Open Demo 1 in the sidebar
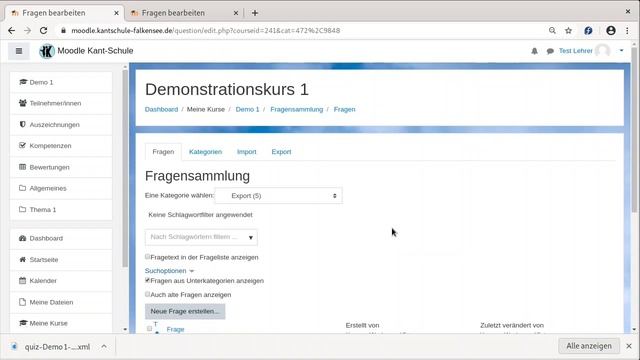 coord(61,82)
